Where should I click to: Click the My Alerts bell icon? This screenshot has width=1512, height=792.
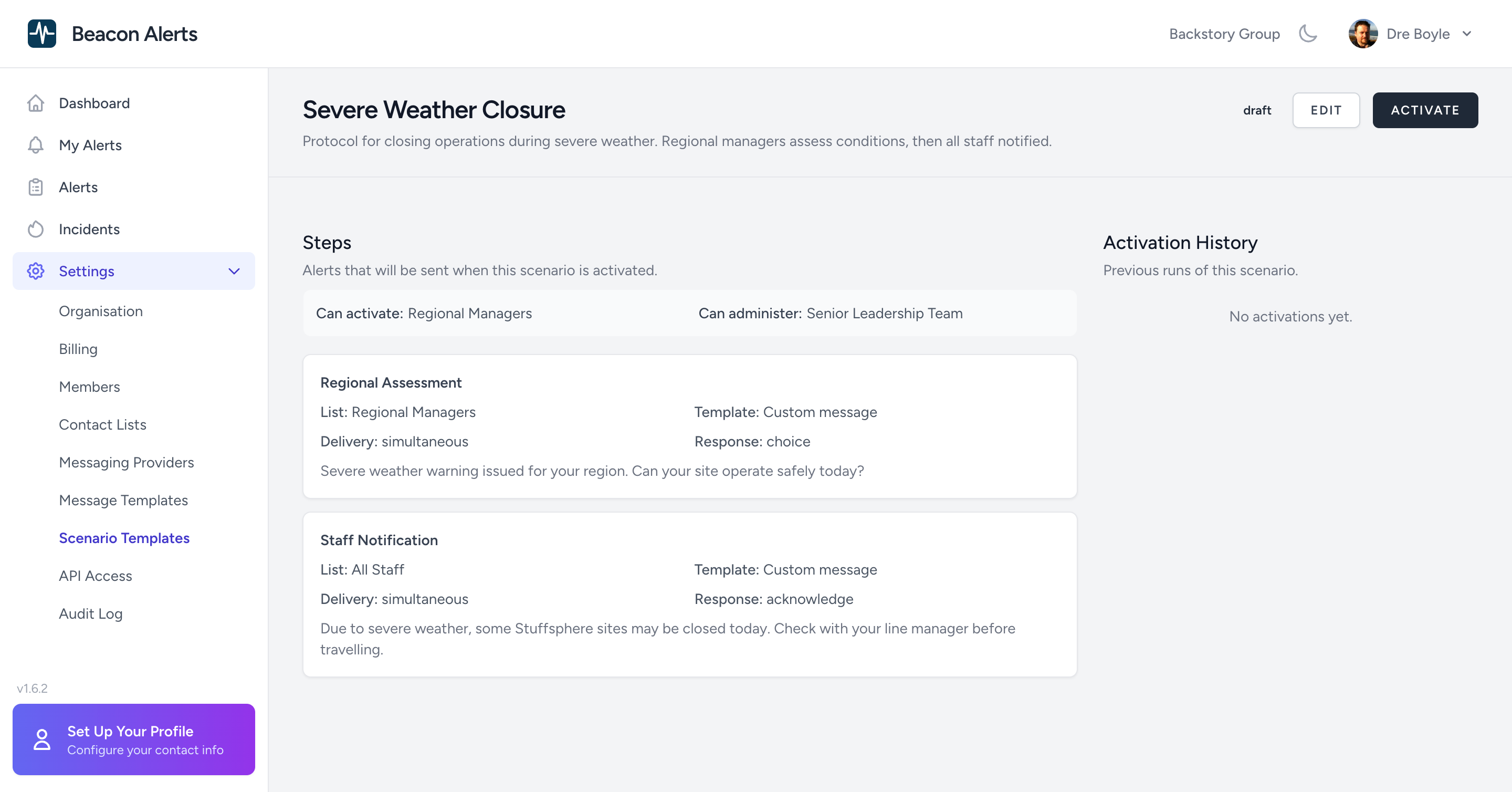pos(36,145)
